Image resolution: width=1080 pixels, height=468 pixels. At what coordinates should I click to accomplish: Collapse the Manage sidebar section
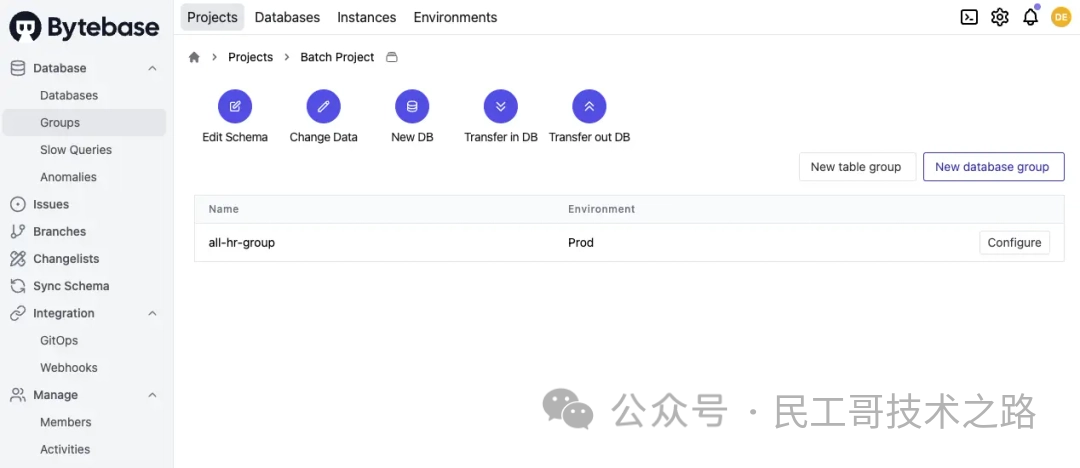point(153,395)
